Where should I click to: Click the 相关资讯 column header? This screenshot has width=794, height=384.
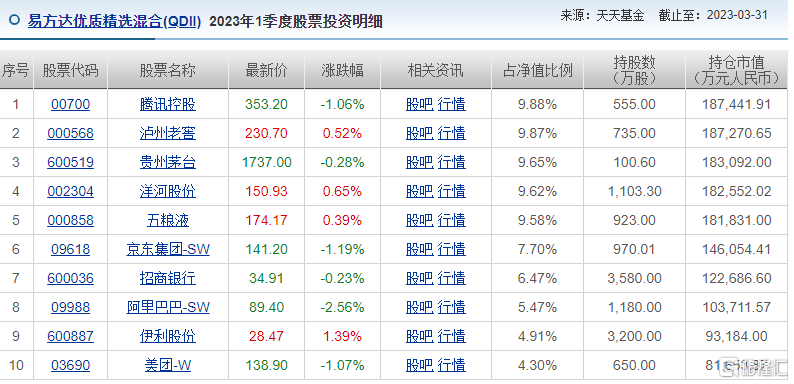(x=435, y=70)
